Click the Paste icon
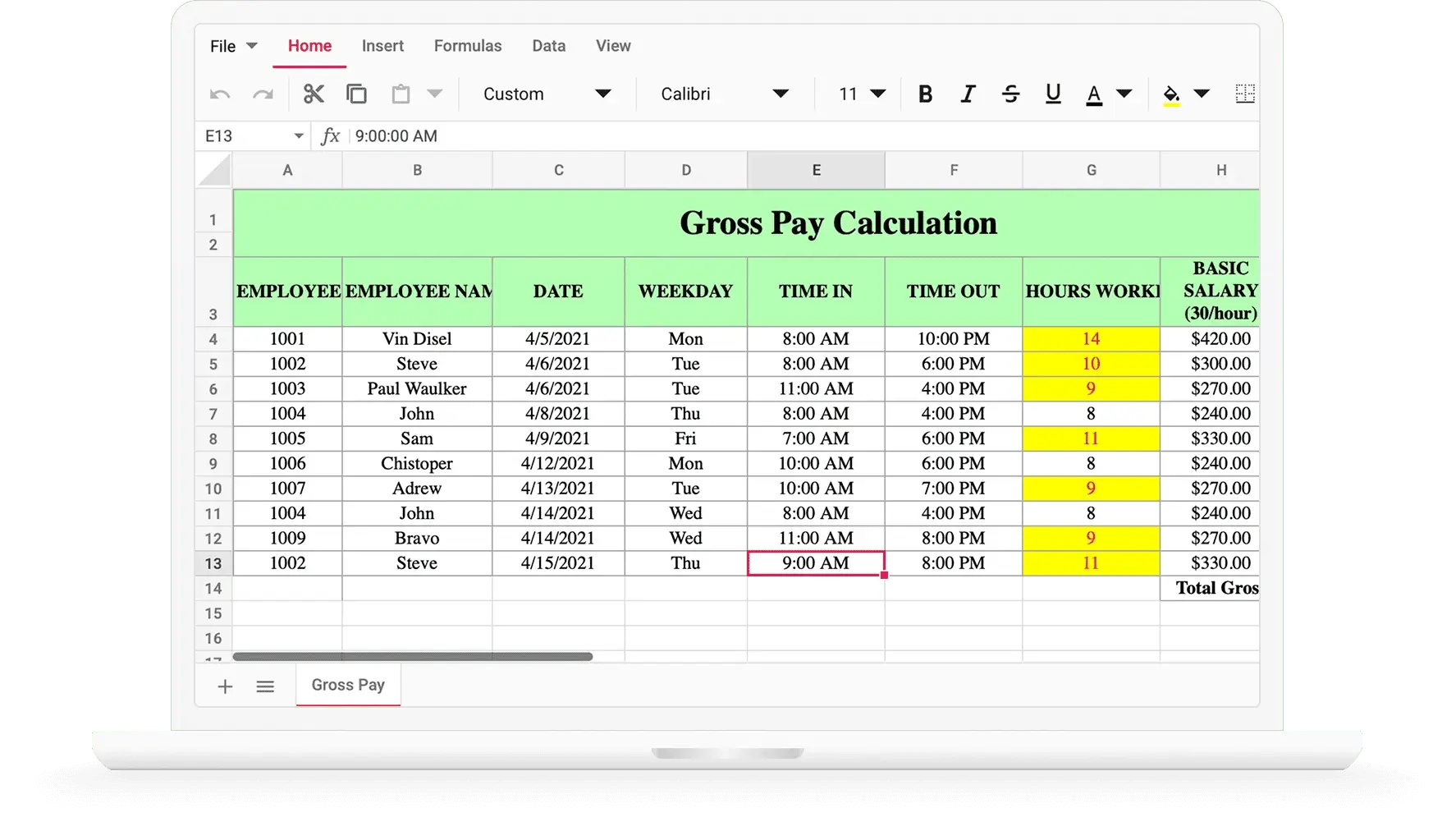Image resolution: width=1456 pixels, height=817 pixels. 400,94
